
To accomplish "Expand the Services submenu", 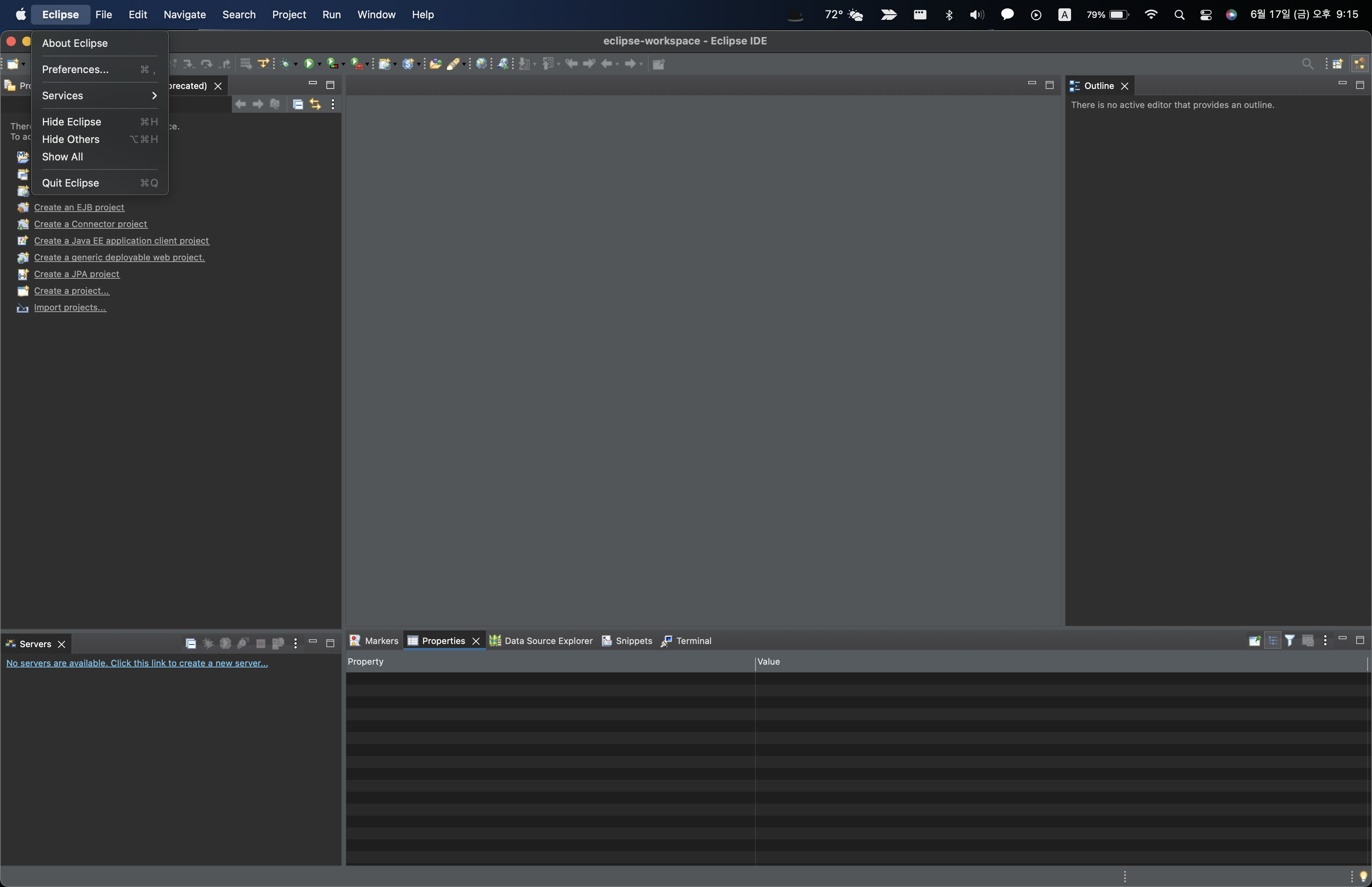I will tap(99, 96).
